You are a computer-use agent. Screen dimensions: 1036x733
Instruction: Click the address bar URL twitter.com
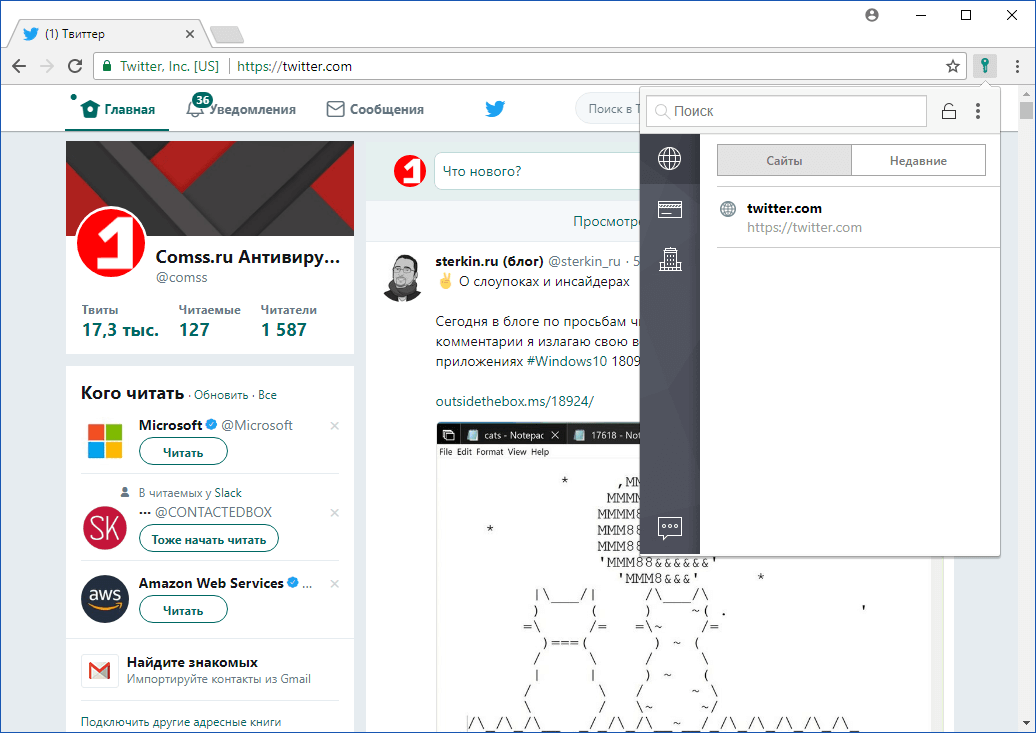click(x=294, y=66)
